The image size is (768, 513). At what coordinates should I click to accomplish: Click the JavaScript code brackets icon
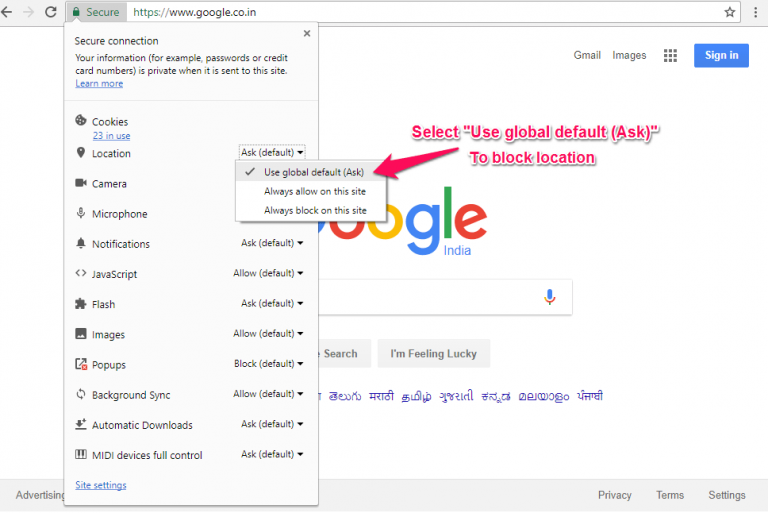point(81,273)
